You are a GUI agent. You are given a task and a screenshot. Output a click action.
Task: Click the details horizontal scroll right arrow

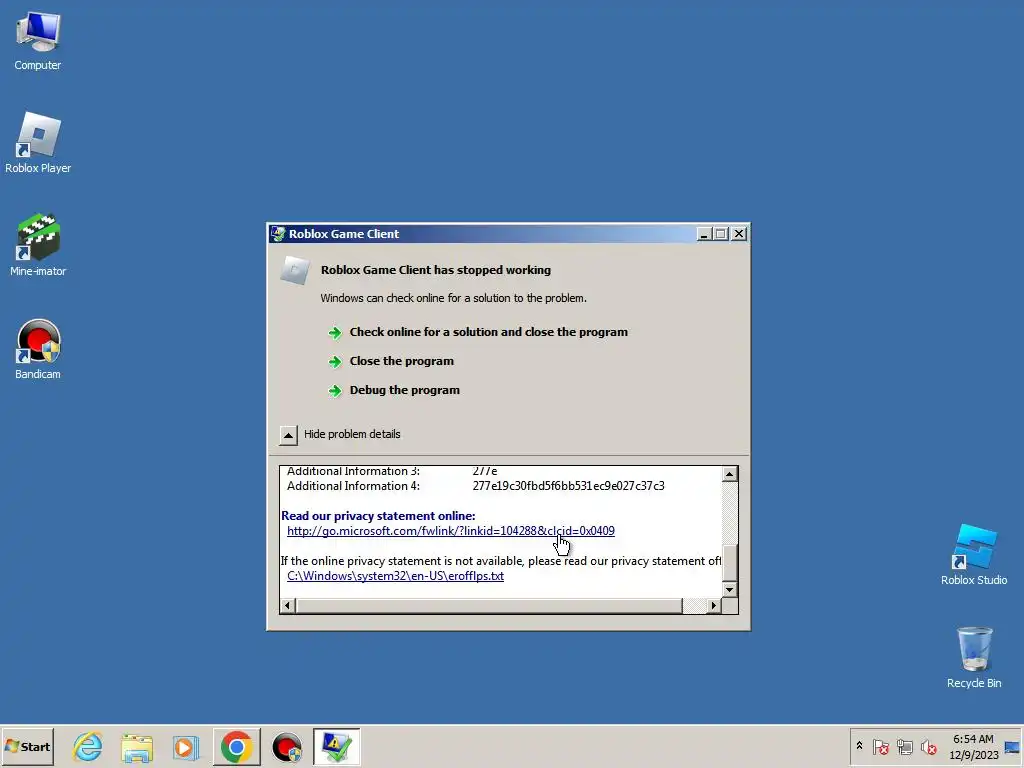[713, 606]
